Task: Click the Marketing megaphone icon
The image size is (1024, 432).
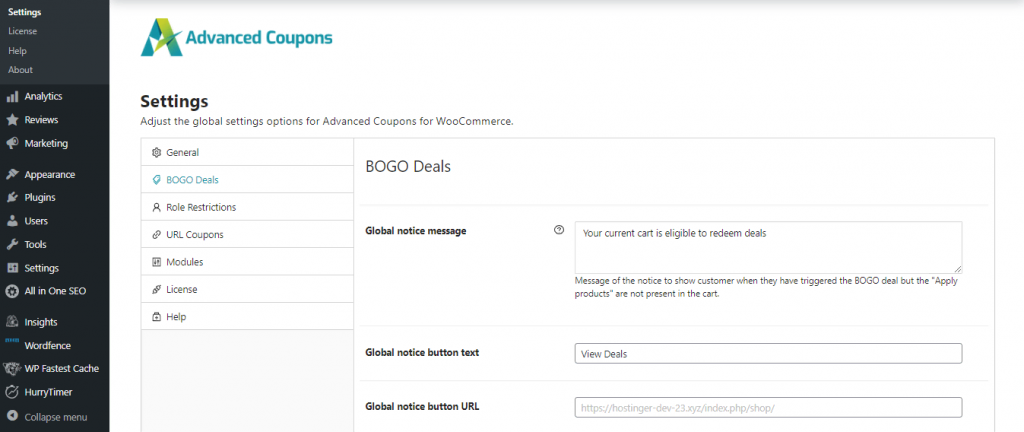Action: [12, 143]
